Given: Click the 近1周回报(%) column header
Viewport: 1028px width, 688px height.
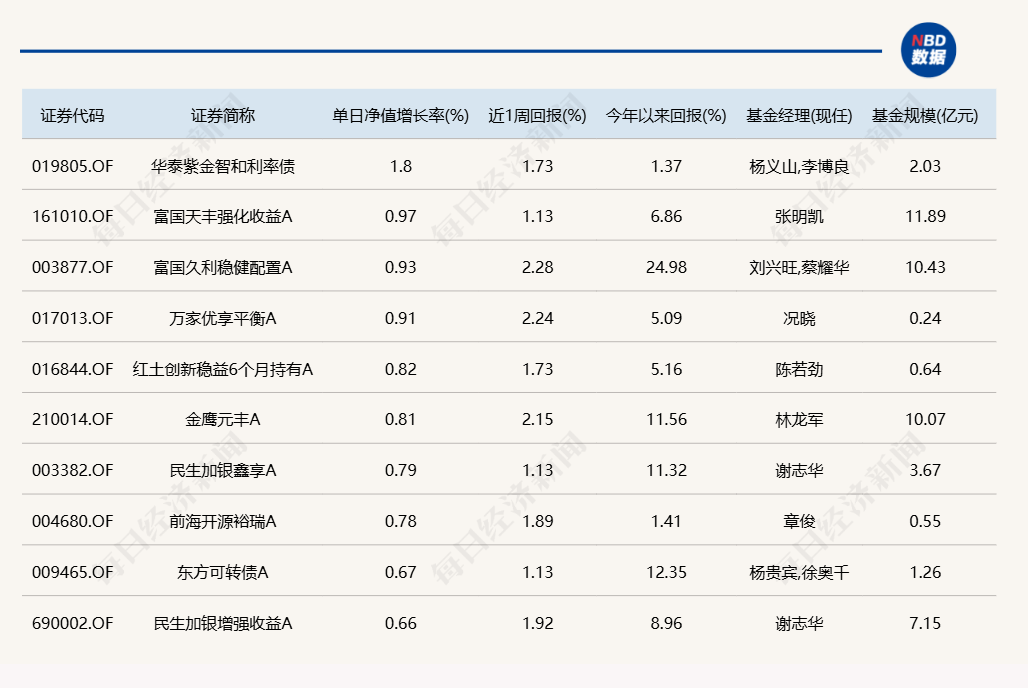Looking at the screenshot, I should [538, 115].
